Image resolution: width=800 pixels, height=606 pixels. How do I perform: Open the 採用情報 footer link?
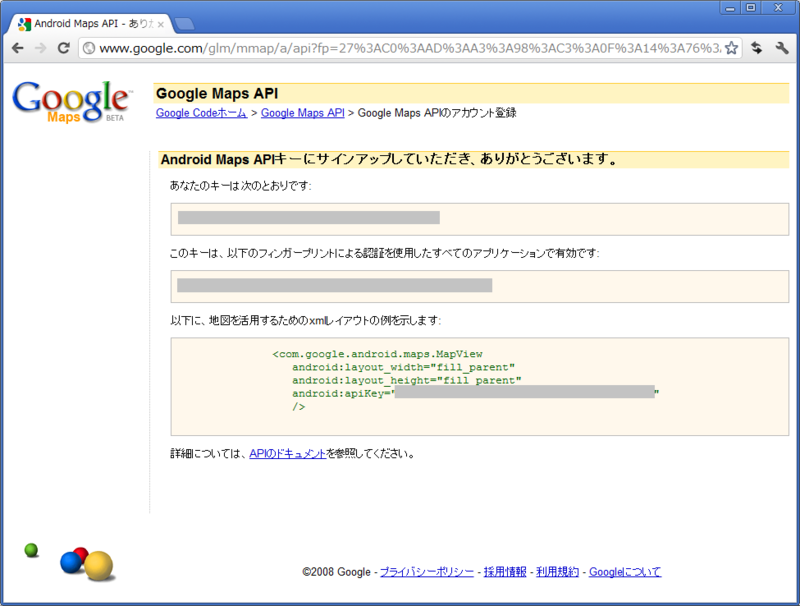pyautogui.click(x=505, y=572)
